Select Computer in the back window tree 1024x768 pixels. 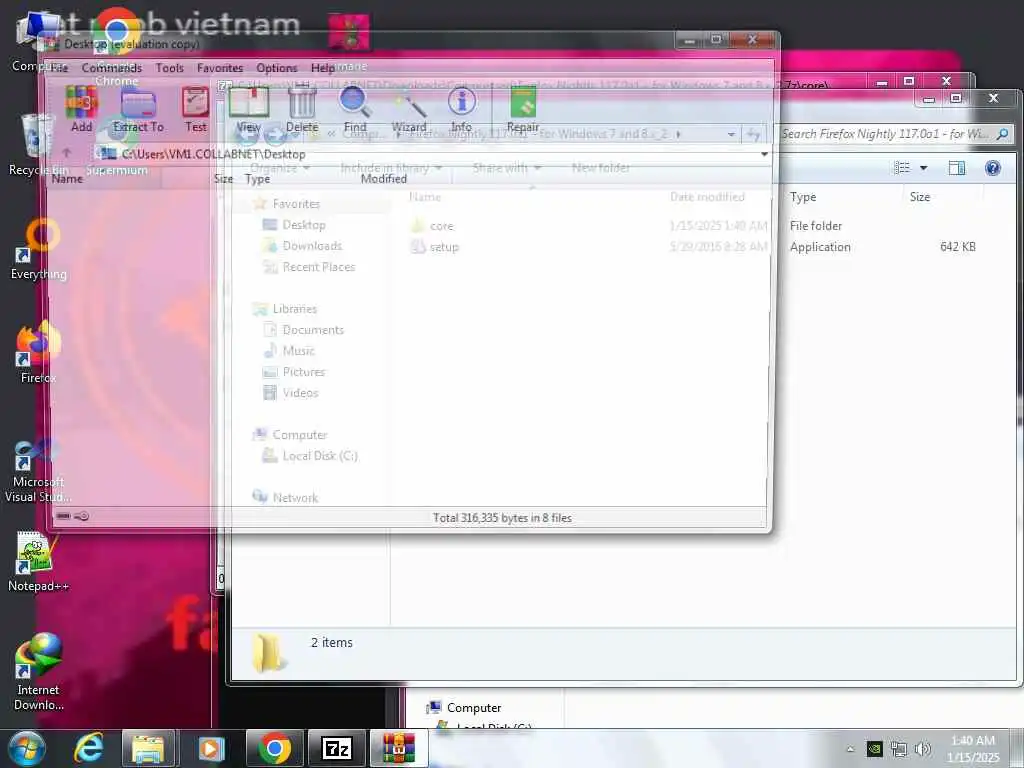tap(464, 708)
